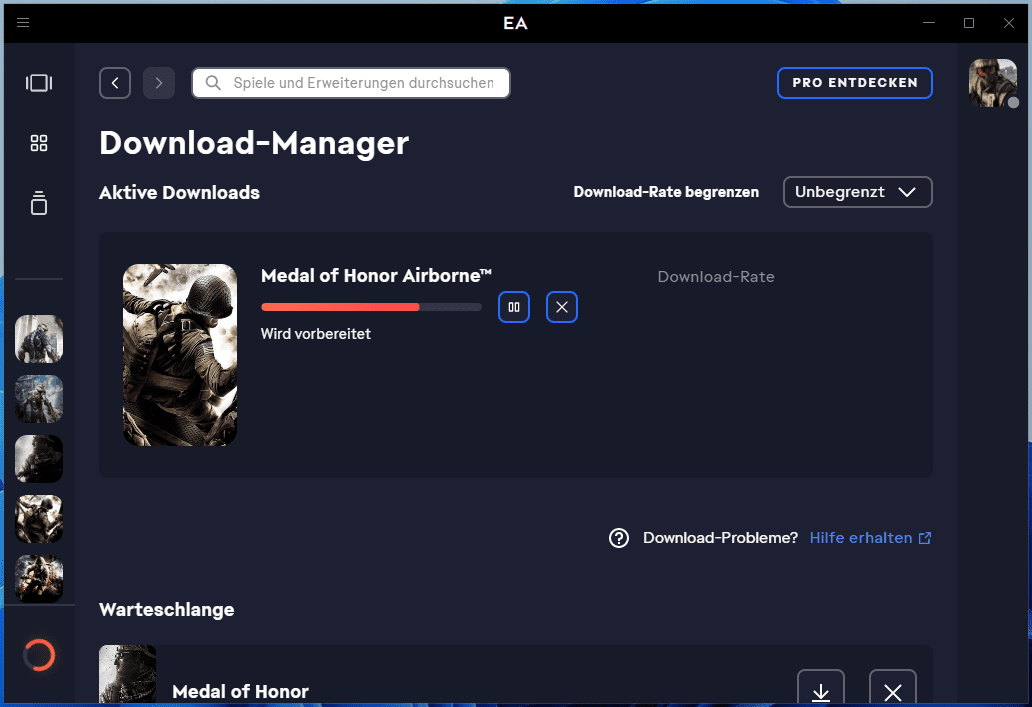Image resolution: width=1032 pixels, height=707 pixels.
Task: Open the user profile avatar
Action: [x=993, y=83]
